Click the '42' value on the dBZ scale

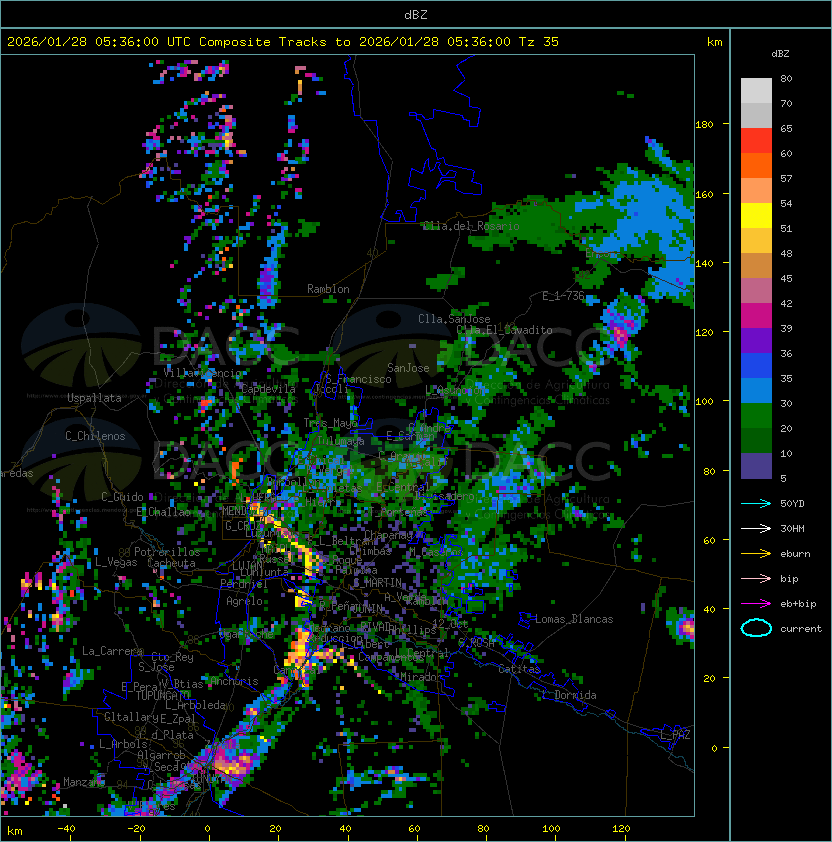(786, 303)
